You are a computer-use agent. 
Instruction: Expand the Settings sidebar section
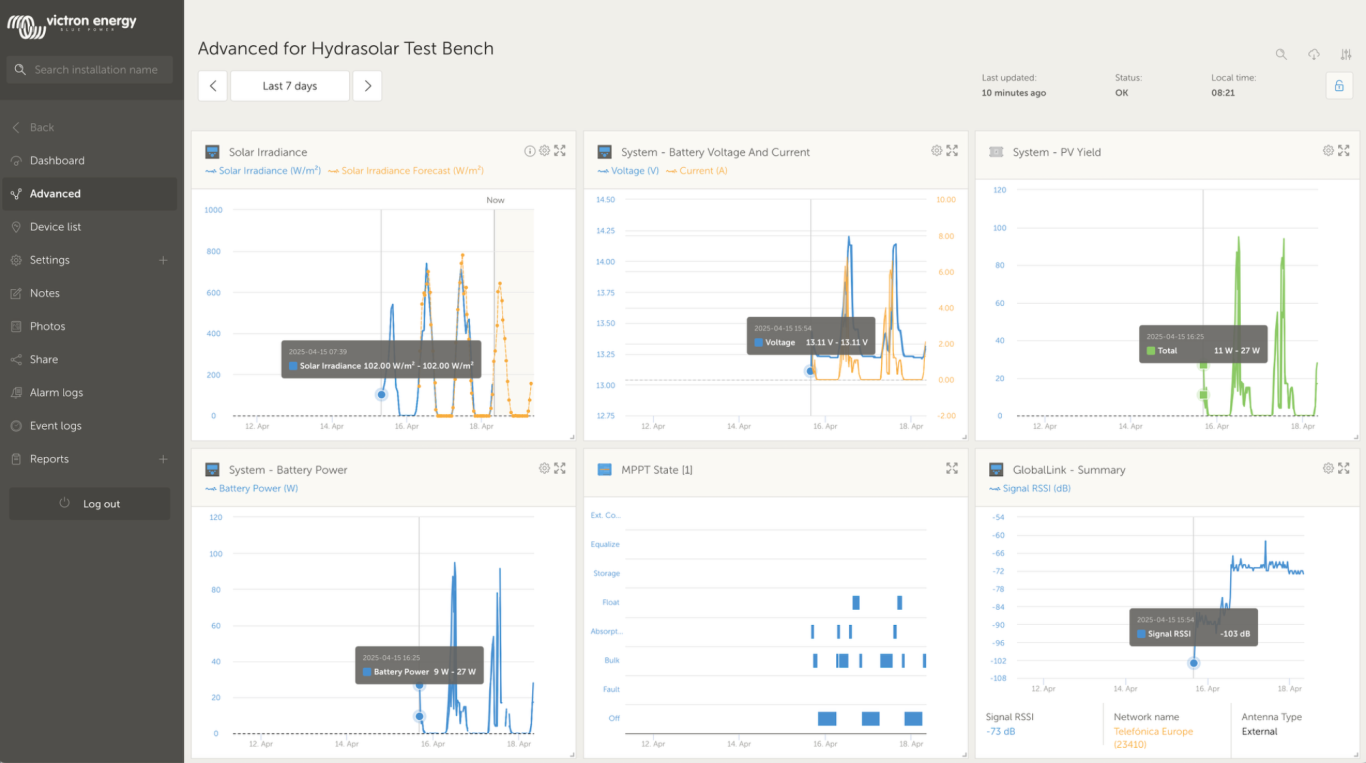tap(163, 260)
